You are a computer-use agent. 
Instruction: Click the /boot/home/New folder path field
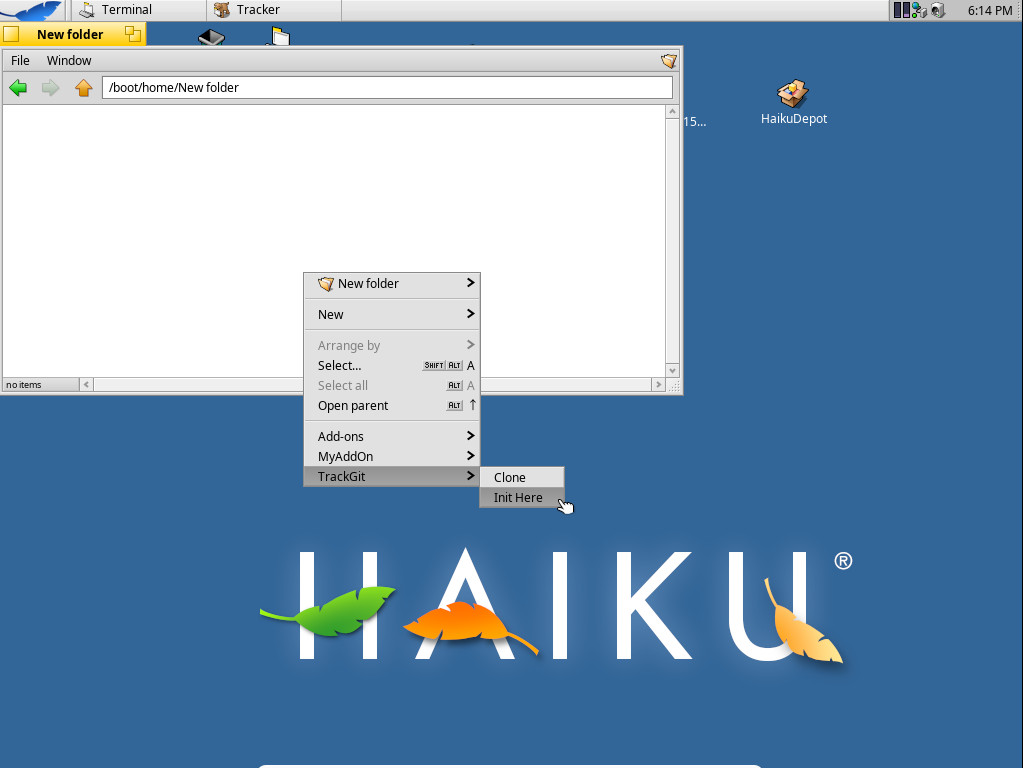pos(387,87)
